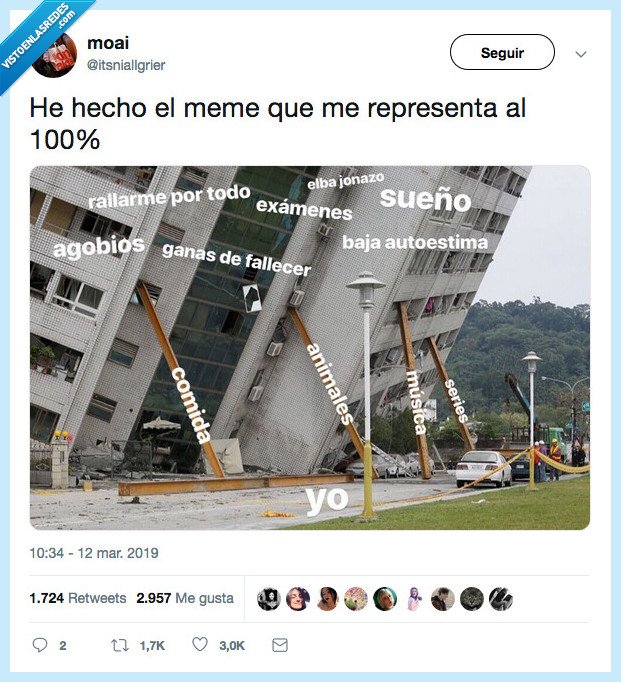This screenshot has height=682, width=621.
Task: Like the tweet with heart icon
Action: [x=200, y=644]
